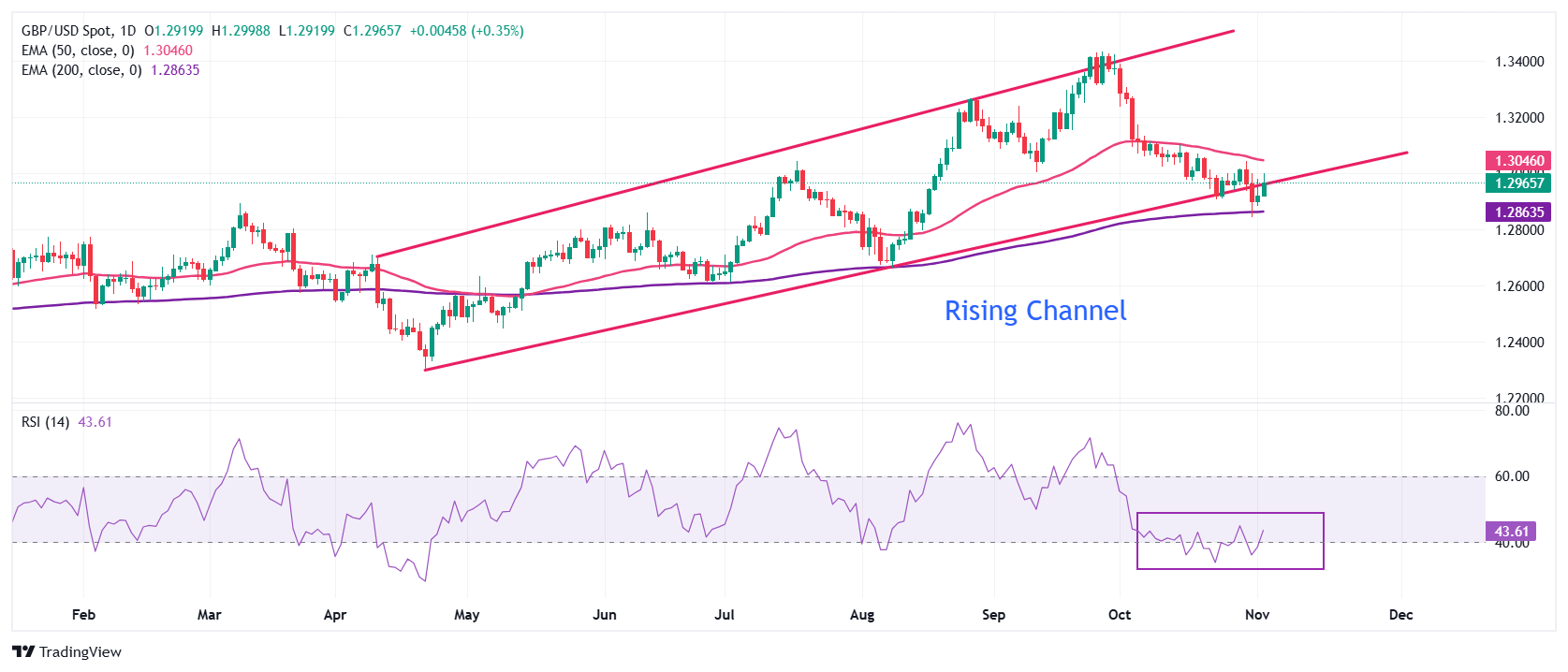Click the TradingView logo icon
The height and width of the screenshot is (672, 1568).
pos(23,652)
